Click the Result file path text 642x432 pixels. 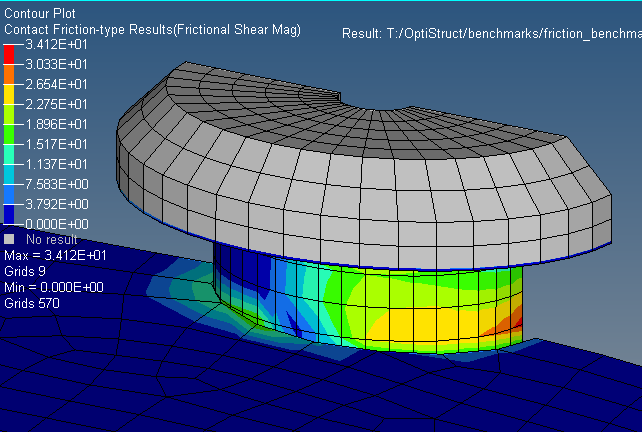[x=491, y=33]
